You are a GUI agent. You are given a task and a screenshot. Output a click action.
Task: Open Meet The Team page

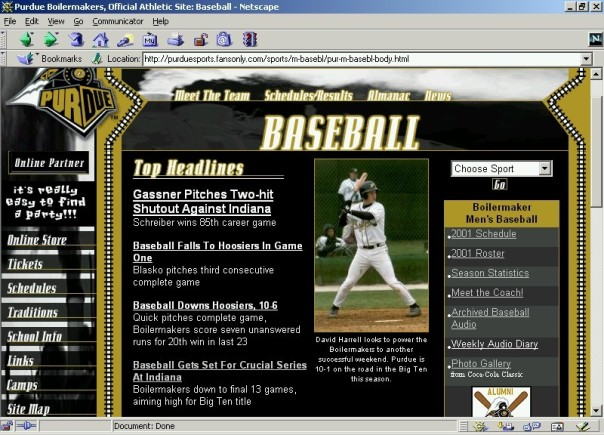pos(212,95)
